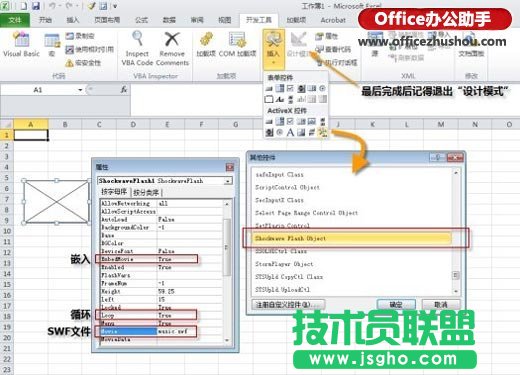Select the Height property row
520x375 pixels.
click(162, 291)
